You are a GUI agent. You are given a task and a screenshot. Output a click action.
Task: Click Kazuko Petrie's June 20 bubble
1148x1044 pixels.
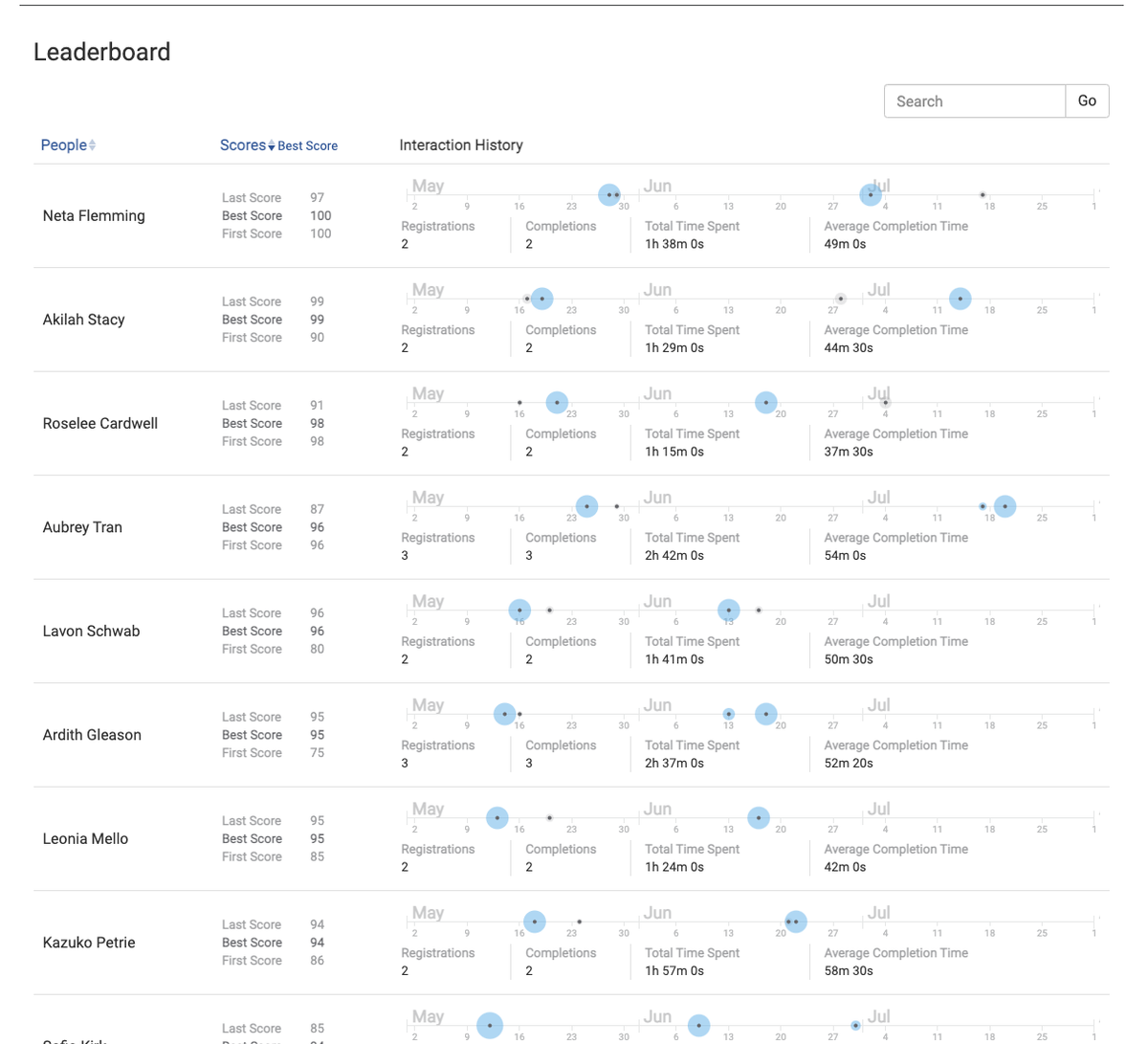(795, 922)
